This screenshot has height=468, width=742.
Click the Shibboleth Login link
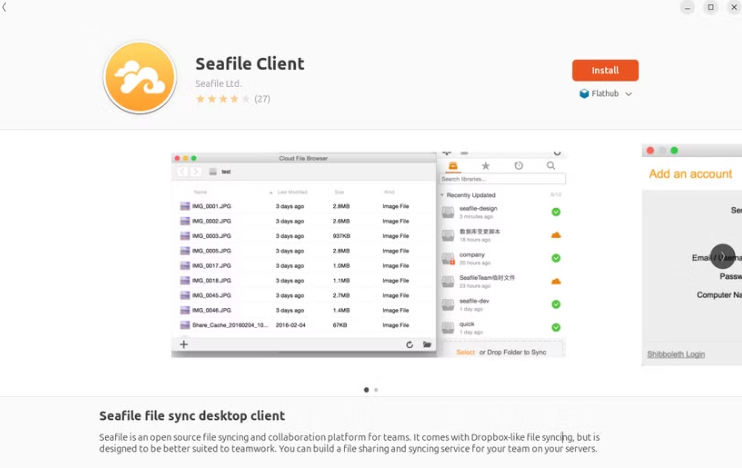point(676,354)
